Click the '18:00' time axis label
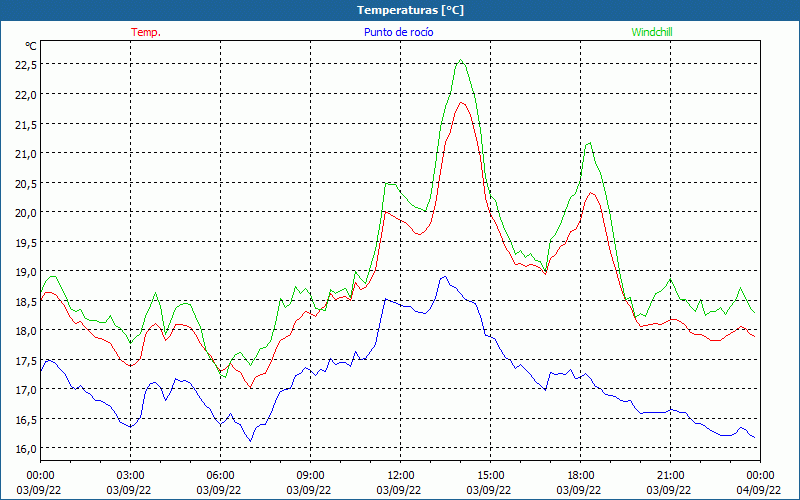Image resolution: width=800 pixels, height=500 pixels. 580,476
